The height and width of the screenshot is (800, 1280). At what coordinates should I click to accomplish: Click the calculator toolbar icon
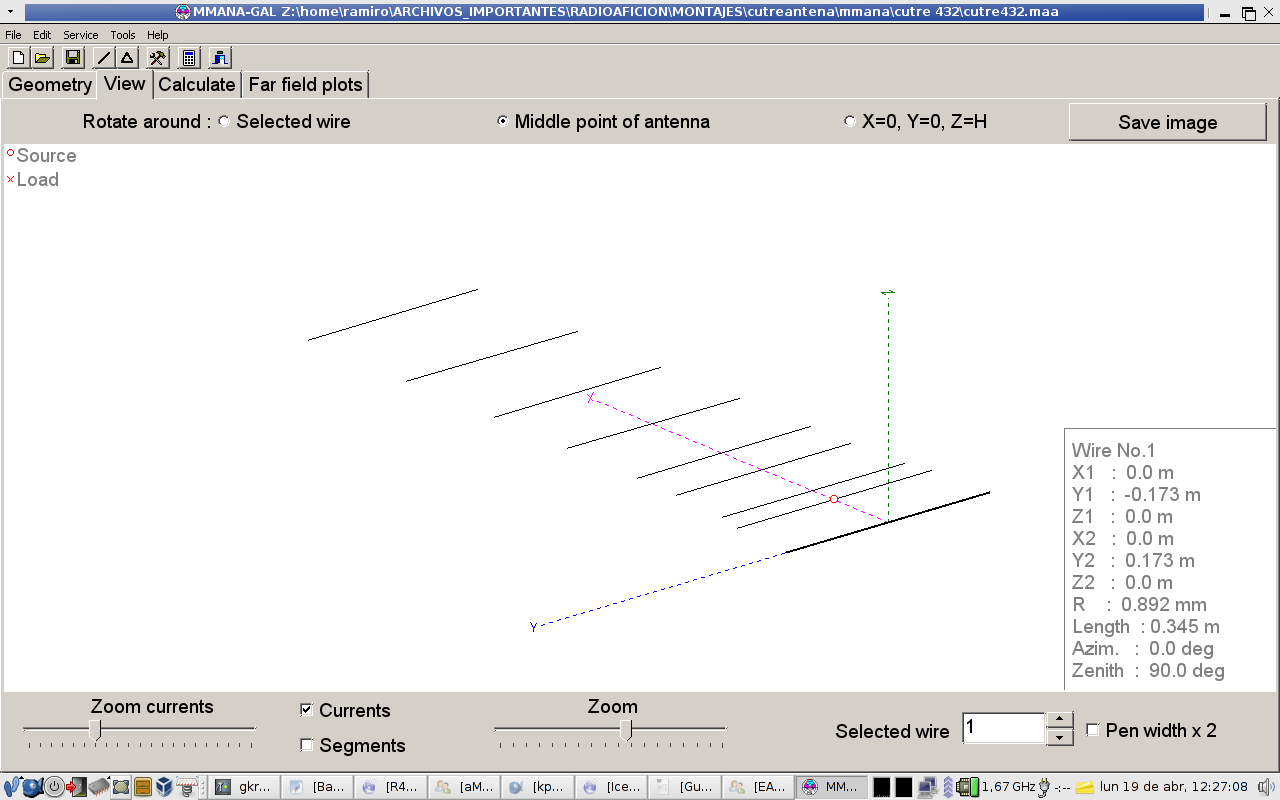coord(189,58)
